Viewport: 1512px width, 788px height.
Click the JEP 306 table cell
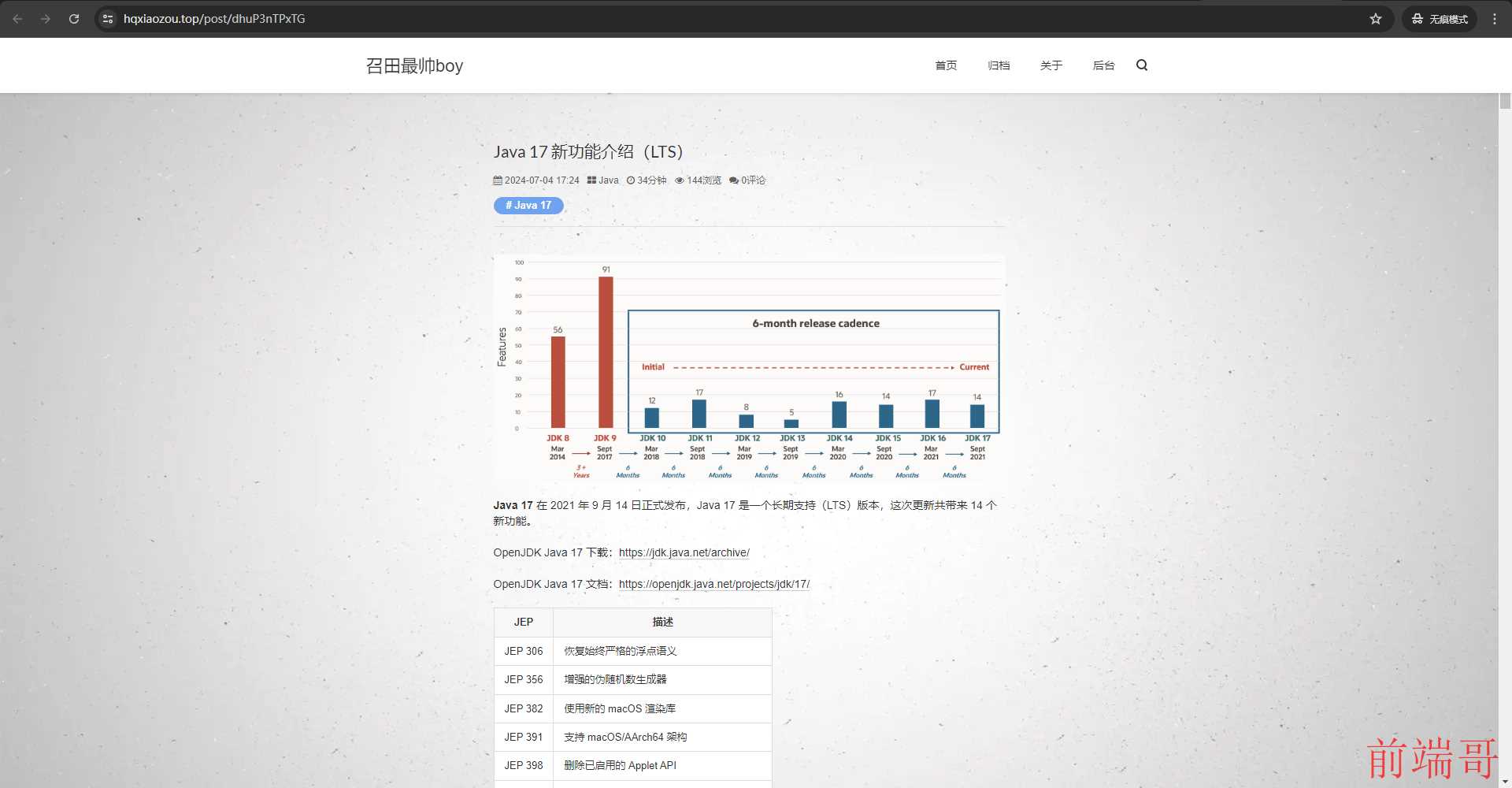tap(524, 651)
